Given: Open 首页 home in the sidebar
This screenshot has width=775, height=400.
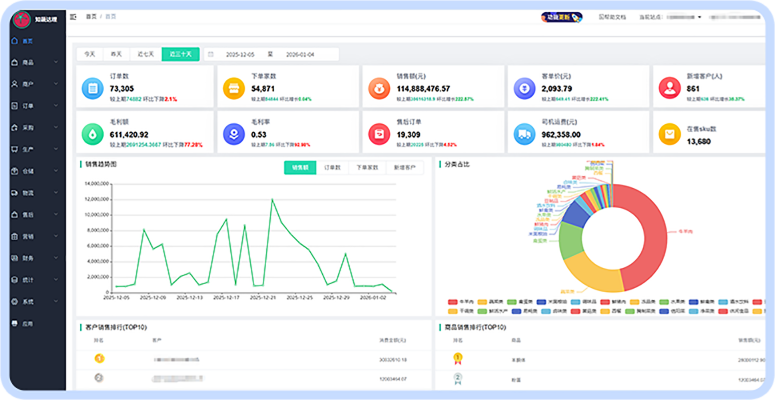Looking at the screenshot, I should pos(27,41).
